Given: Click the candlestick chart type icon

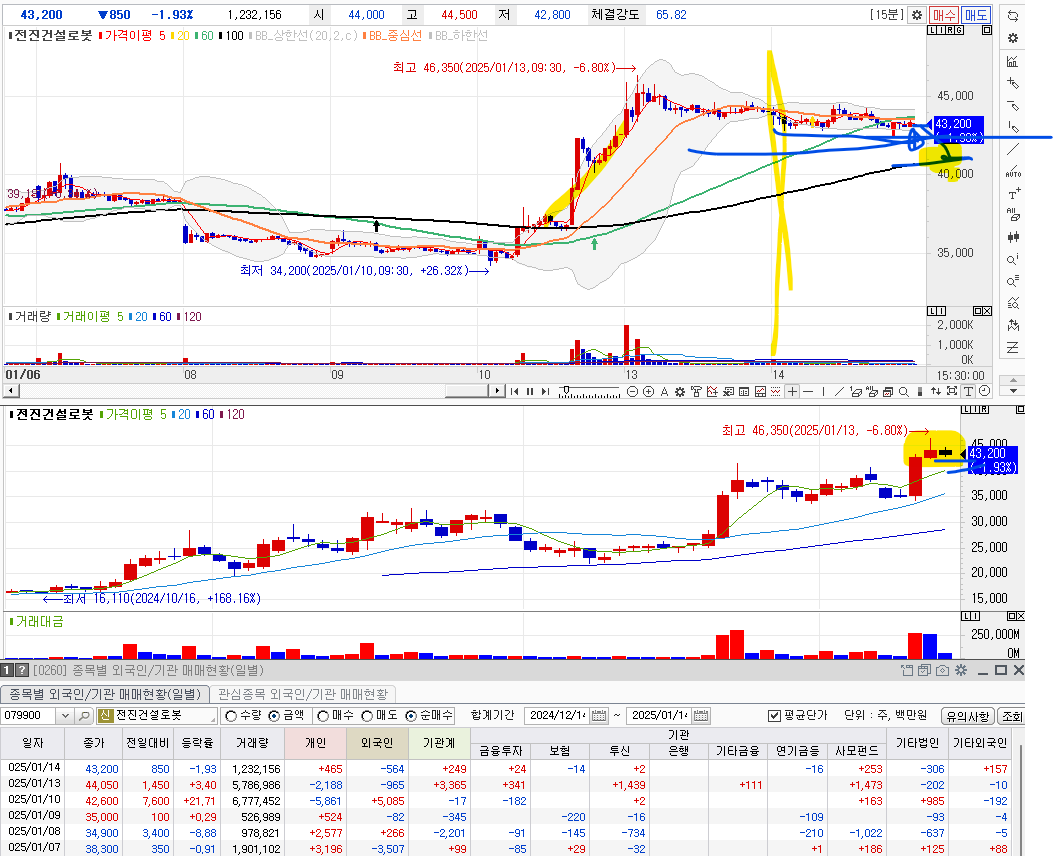Looking at the screenshot, I should point(1013,236).
